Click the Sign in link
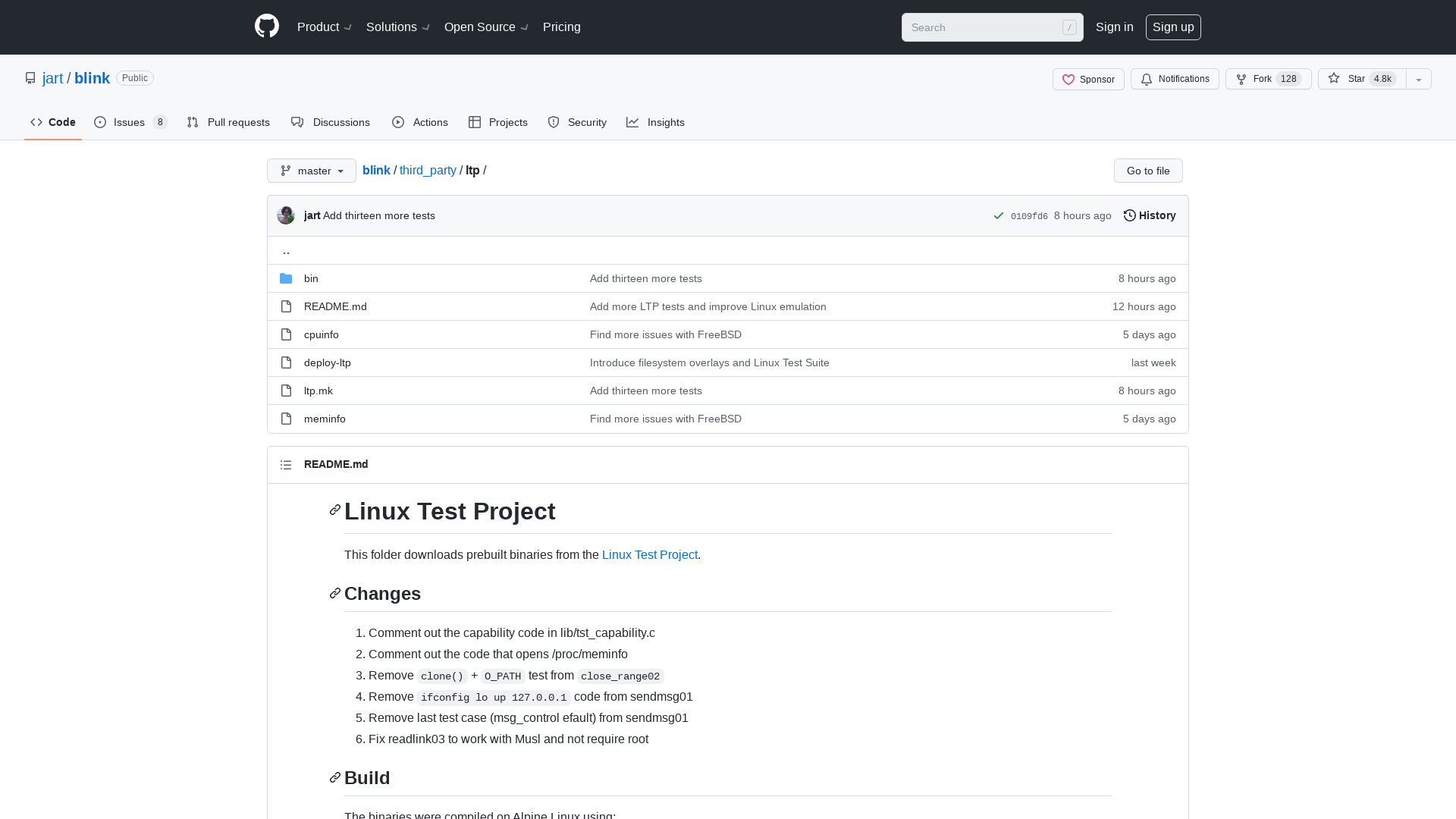 1115,27
